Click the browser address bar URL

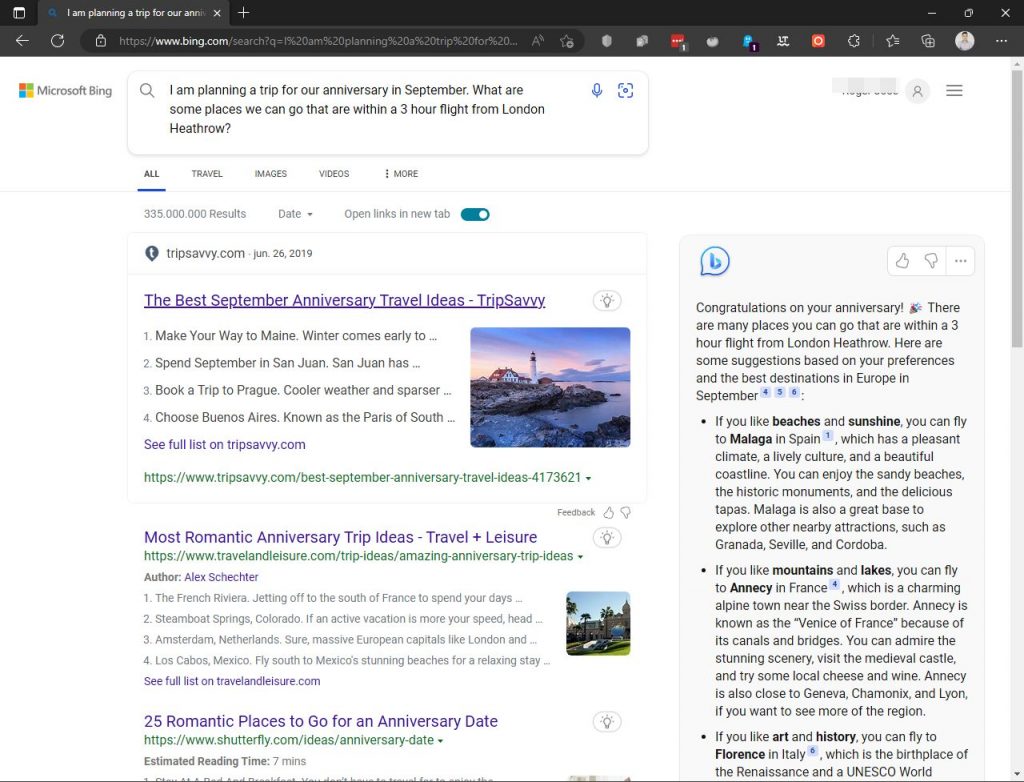(318, 41)
